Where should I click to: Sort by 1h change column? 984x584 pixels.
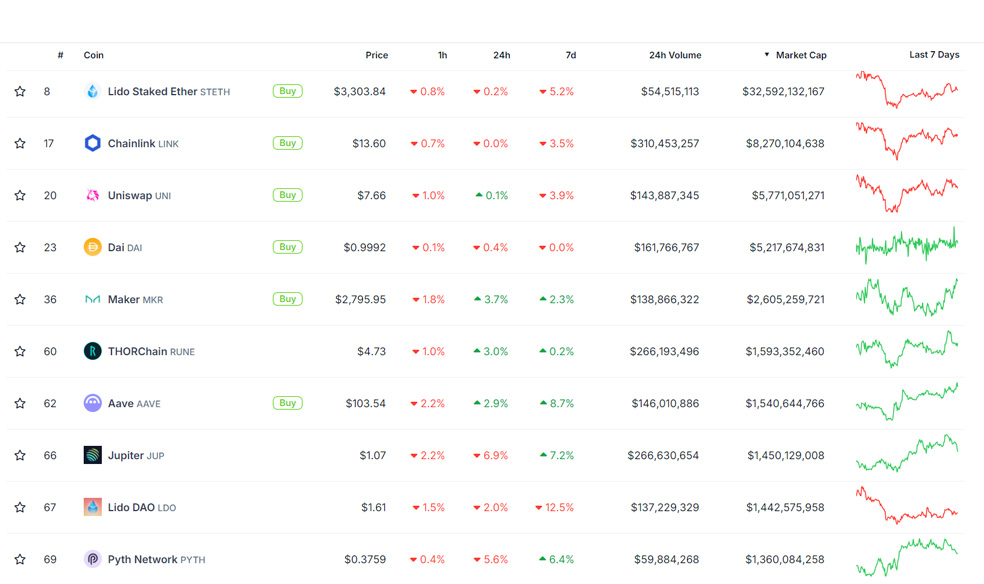(442, 55)
